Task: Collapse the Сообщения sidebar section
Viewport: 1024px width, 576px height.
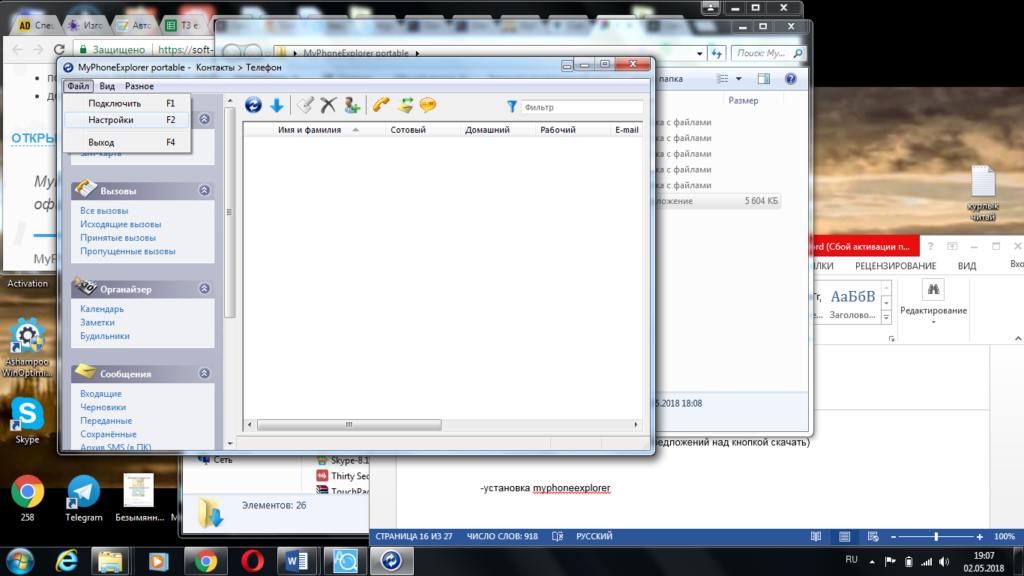Action: pos(205,373)
